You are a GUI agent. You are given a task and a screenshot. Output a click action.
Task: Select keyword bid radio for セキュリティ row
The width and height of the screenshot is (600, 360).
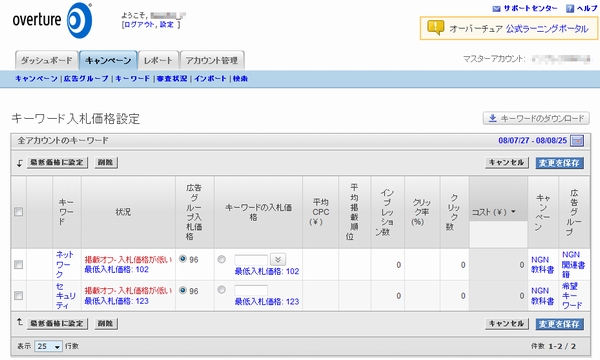[x=222, y=290]
